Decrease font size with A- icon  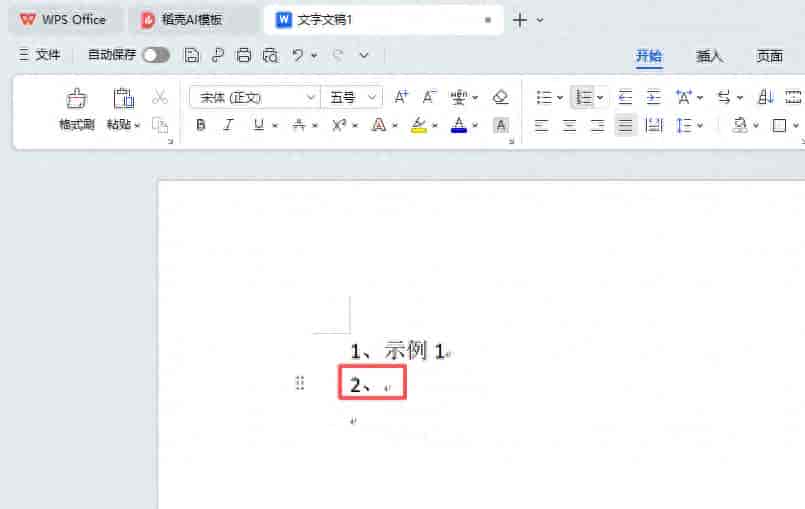tap(429, 97)
